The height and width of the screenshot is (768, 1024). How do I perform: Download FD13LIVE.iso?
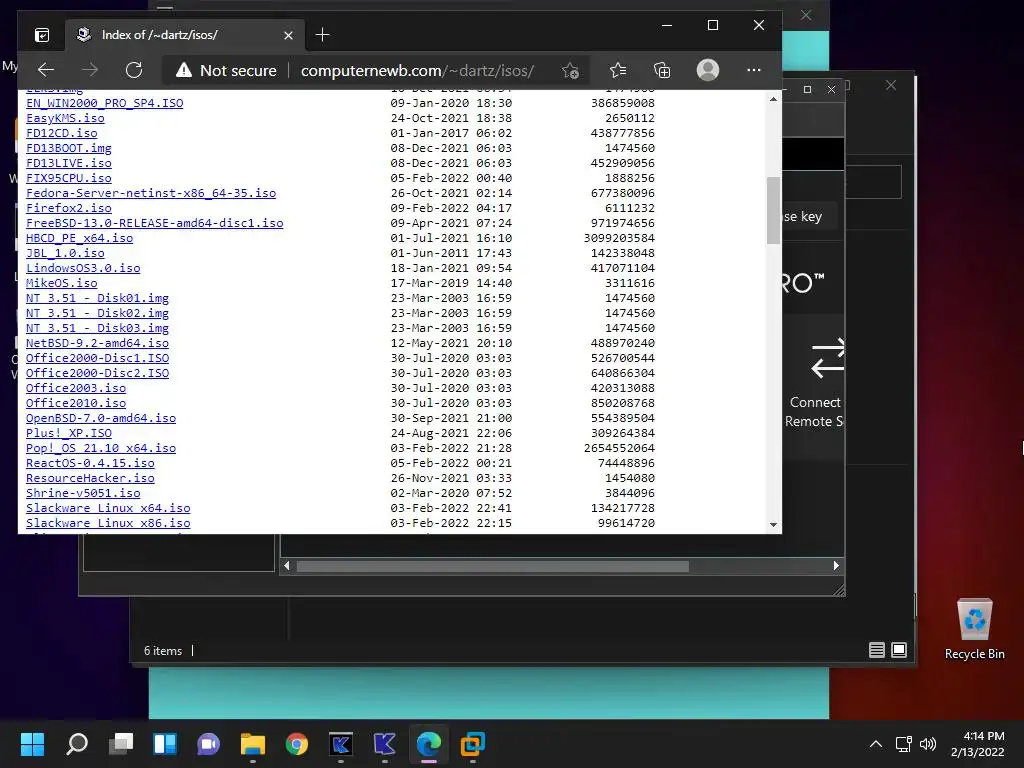(x=69, y=163)
